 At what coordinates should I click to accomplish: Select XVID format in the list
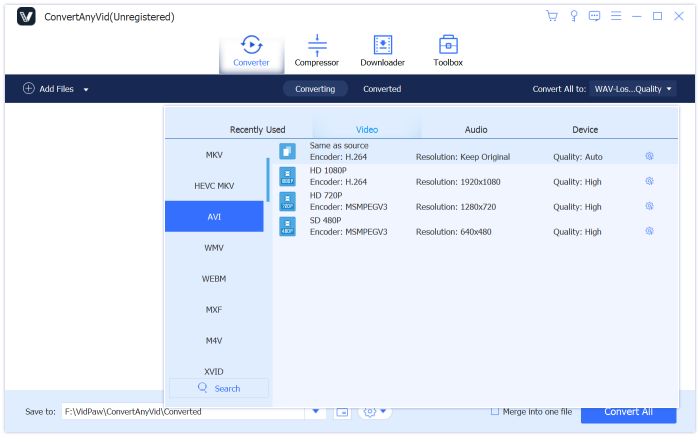pyautogui.click(x=214, y=371)
